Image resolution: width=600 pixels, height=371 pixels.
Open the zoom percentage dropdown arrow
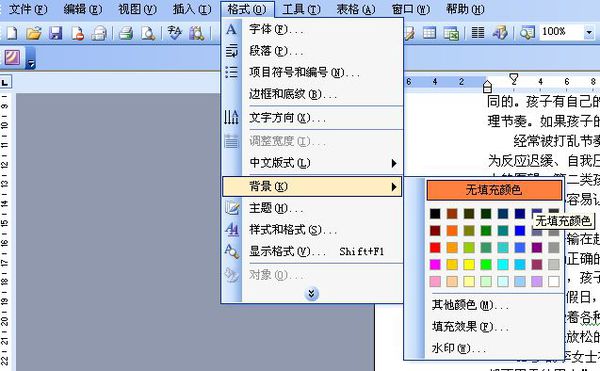click(589, 33)
